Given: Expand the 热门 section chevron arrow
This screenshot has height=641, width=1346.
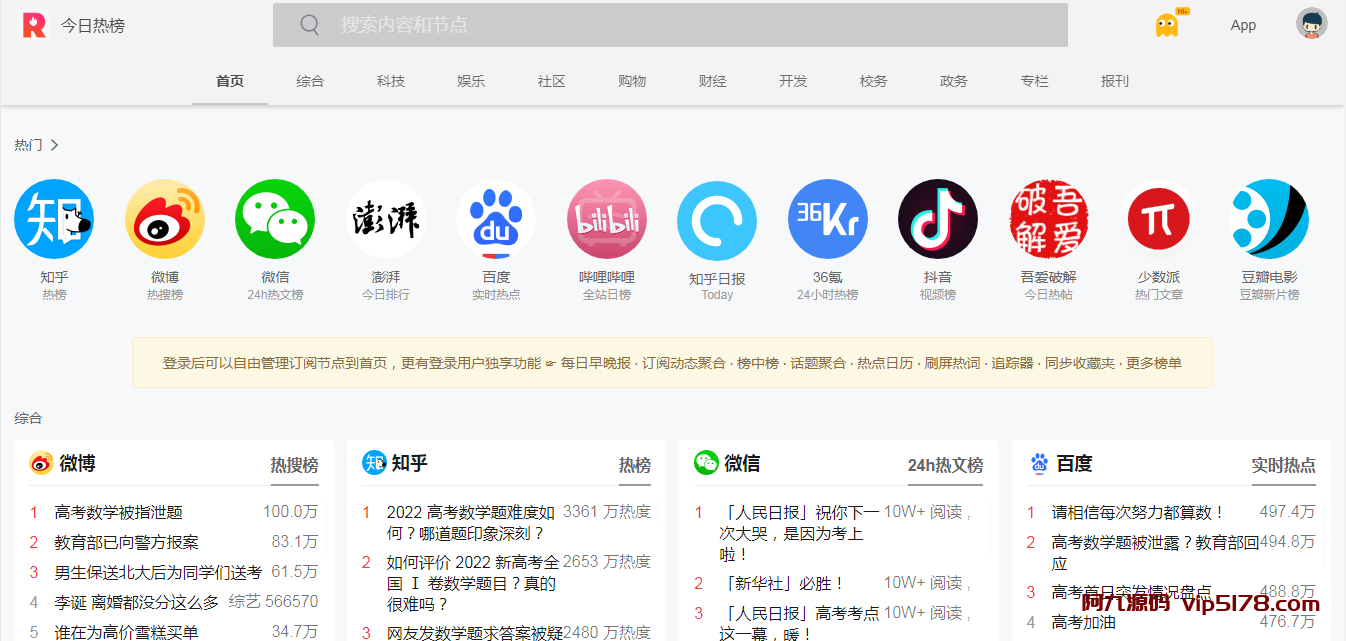Looking at the screenshot, I should [55, 145].
